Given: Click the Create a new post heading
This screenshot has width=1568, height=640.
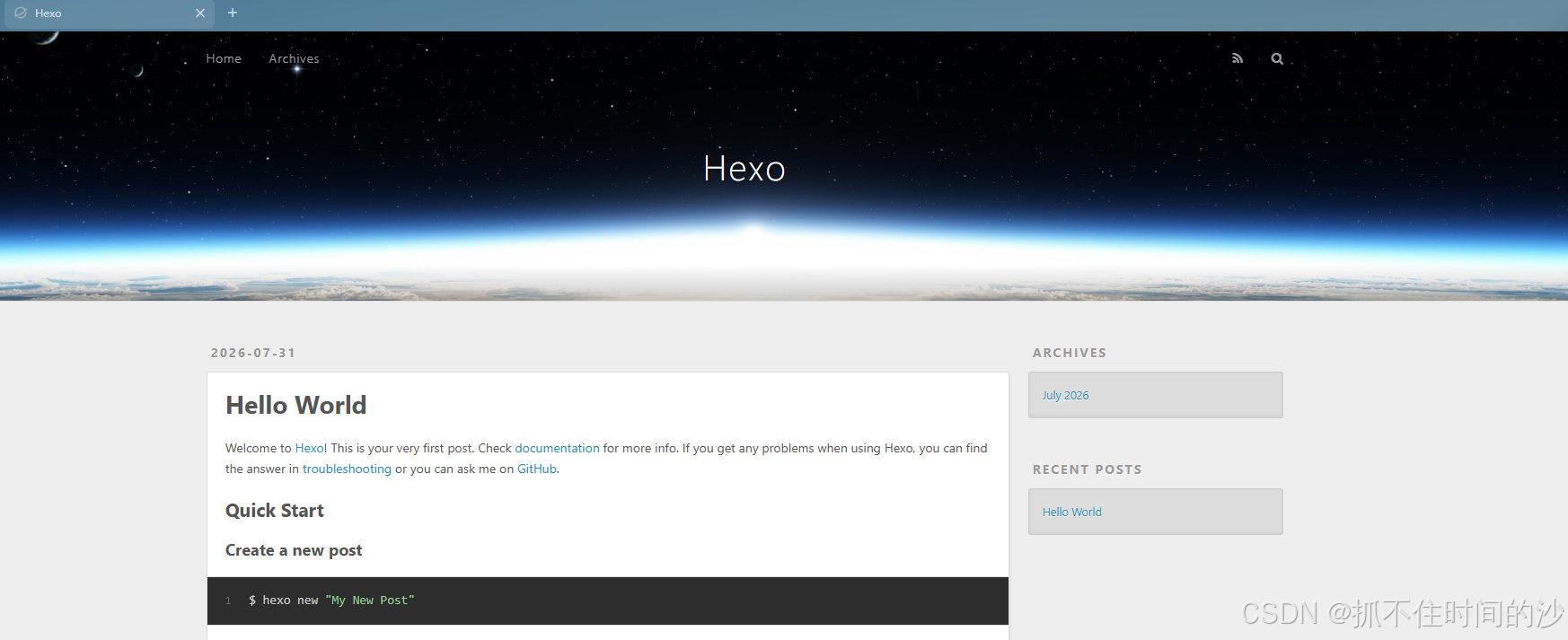Looking at the screenshot, I should (x=294, y=550).
